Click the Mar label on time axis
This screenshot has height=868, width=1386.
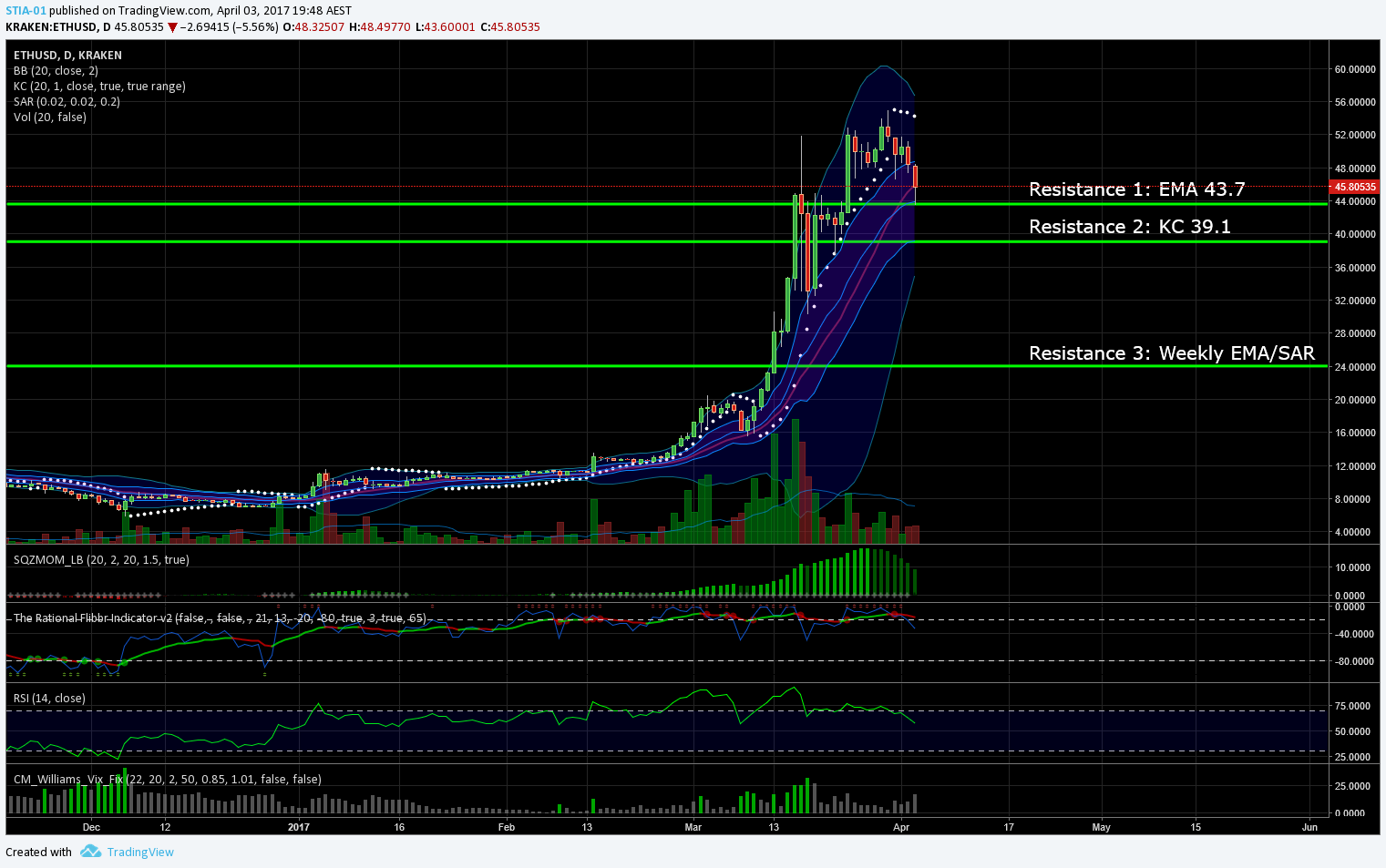(x=693, y=828)
